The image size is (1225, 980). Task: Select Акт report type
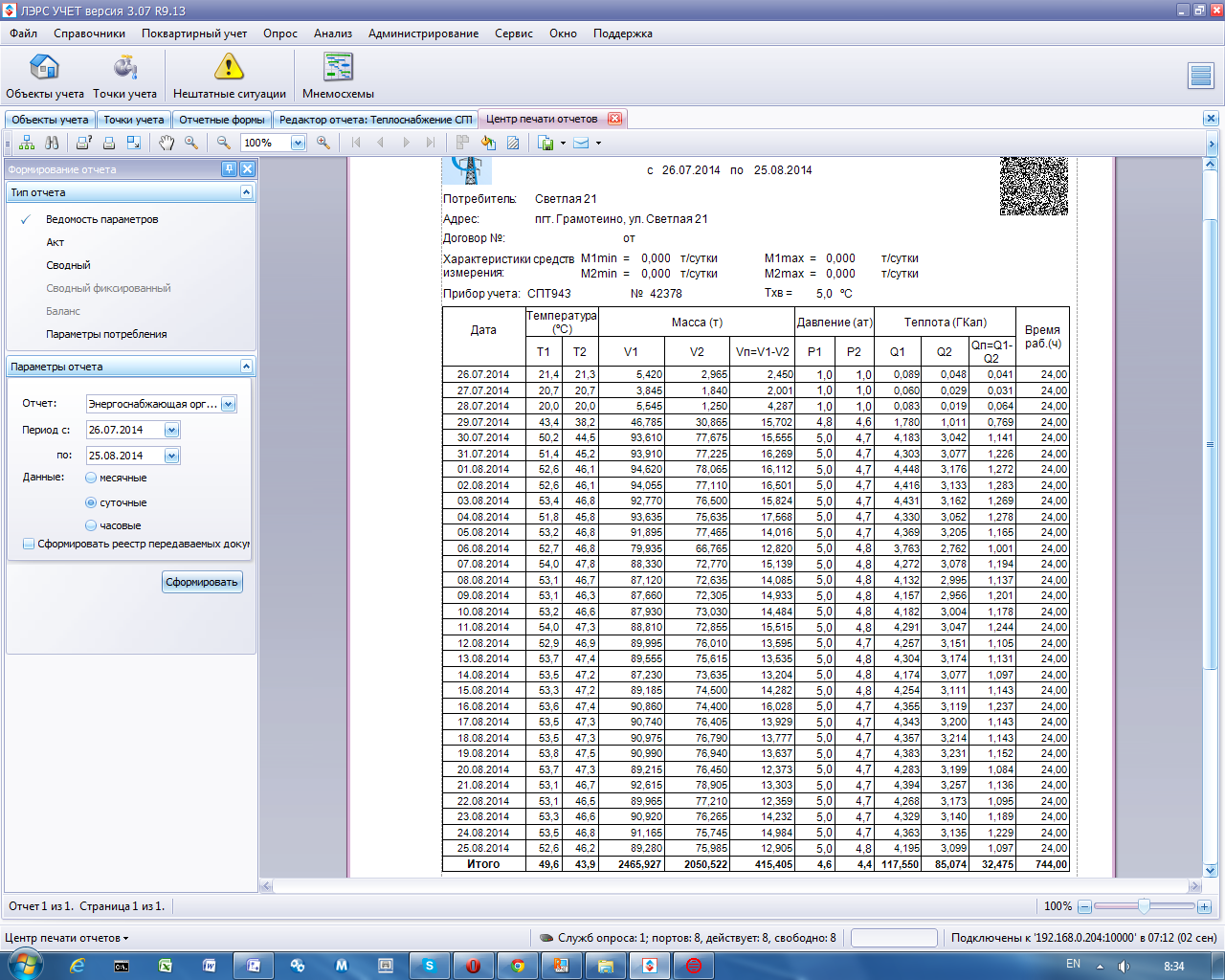point(55,242)
